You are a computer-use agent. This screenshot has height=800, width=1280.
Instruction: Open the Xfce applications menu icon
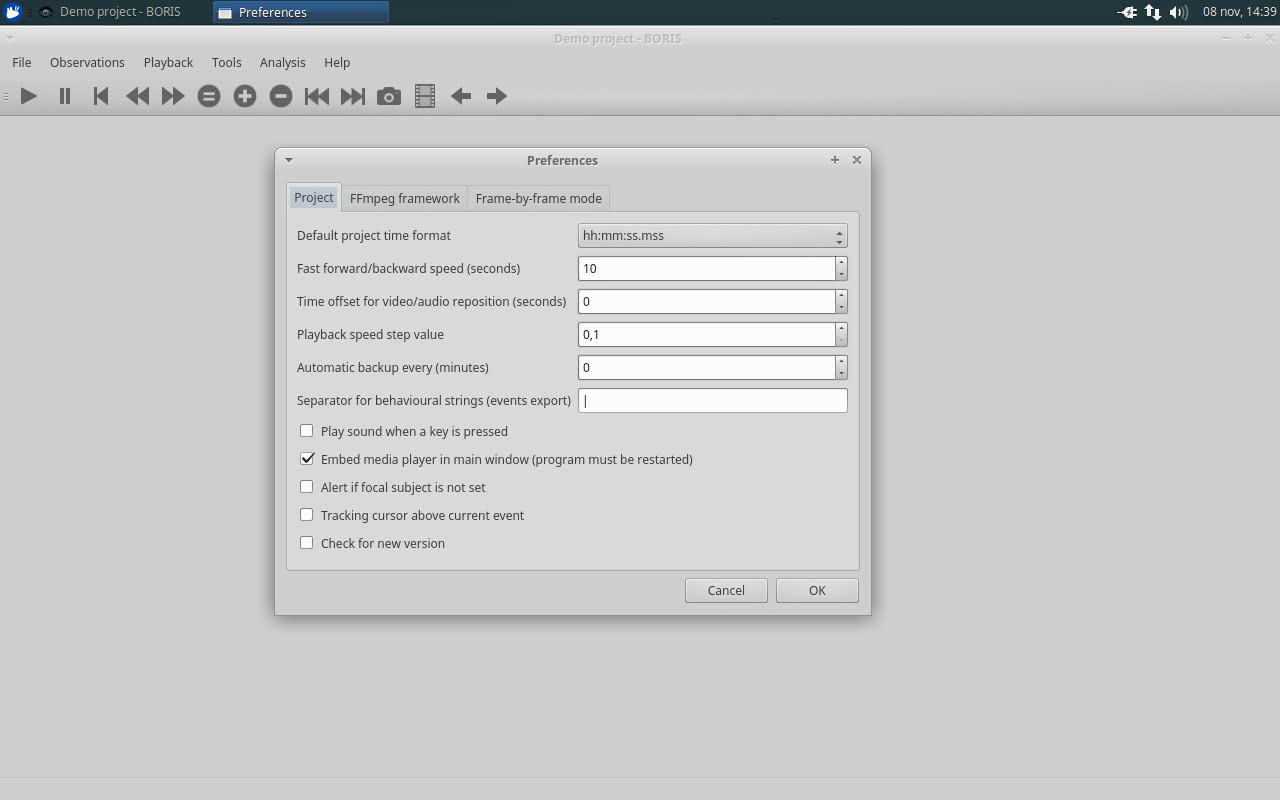[13, 12]
